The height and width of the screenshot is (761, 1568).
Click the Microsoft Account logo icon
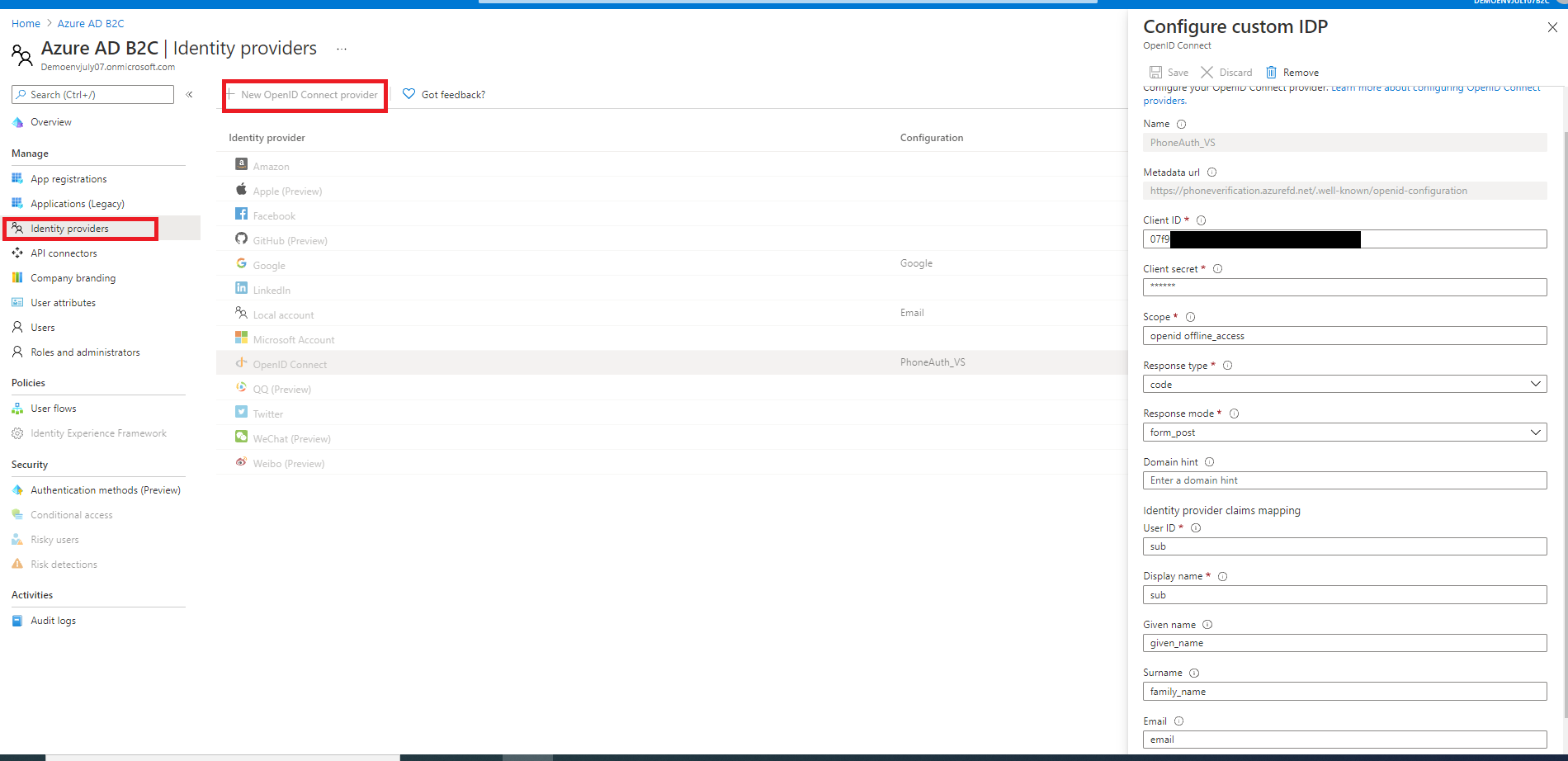pyautogui.click(x=241, y=338)
